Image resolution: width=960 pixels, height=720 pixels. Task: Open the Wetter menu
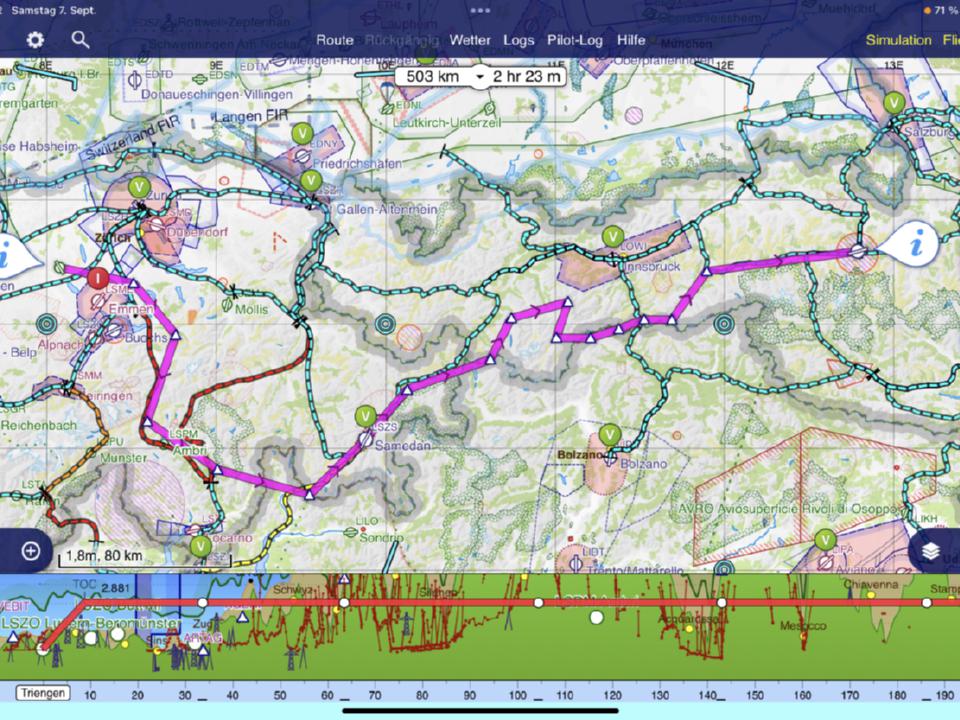pyautogui.click(x=470, y=40)
